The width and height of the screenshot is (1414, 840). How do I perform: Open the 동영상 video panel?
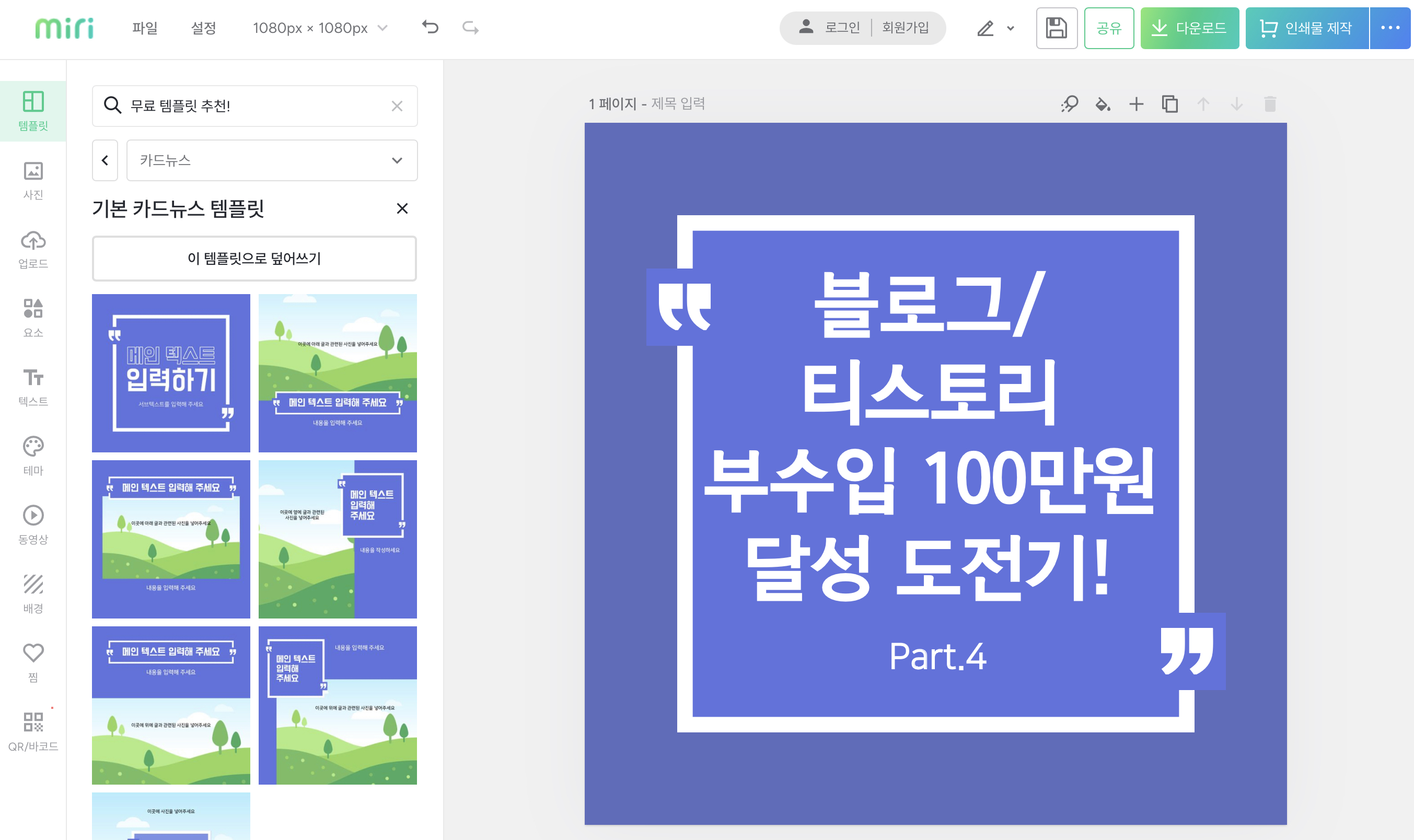33,526
